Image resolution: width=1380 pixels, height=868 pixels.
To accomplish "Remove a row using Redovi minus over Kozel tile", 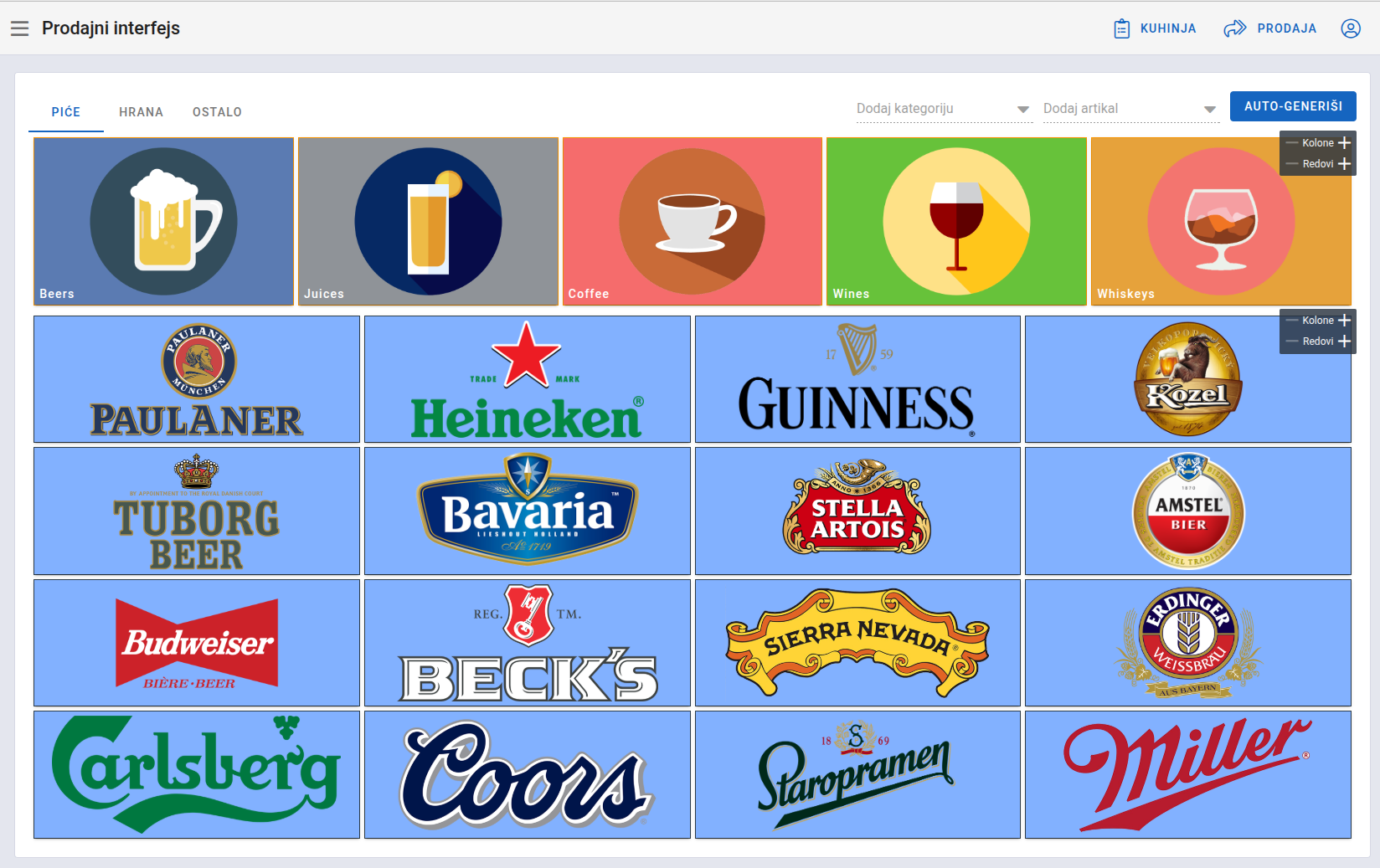I will coord(1292,342).
